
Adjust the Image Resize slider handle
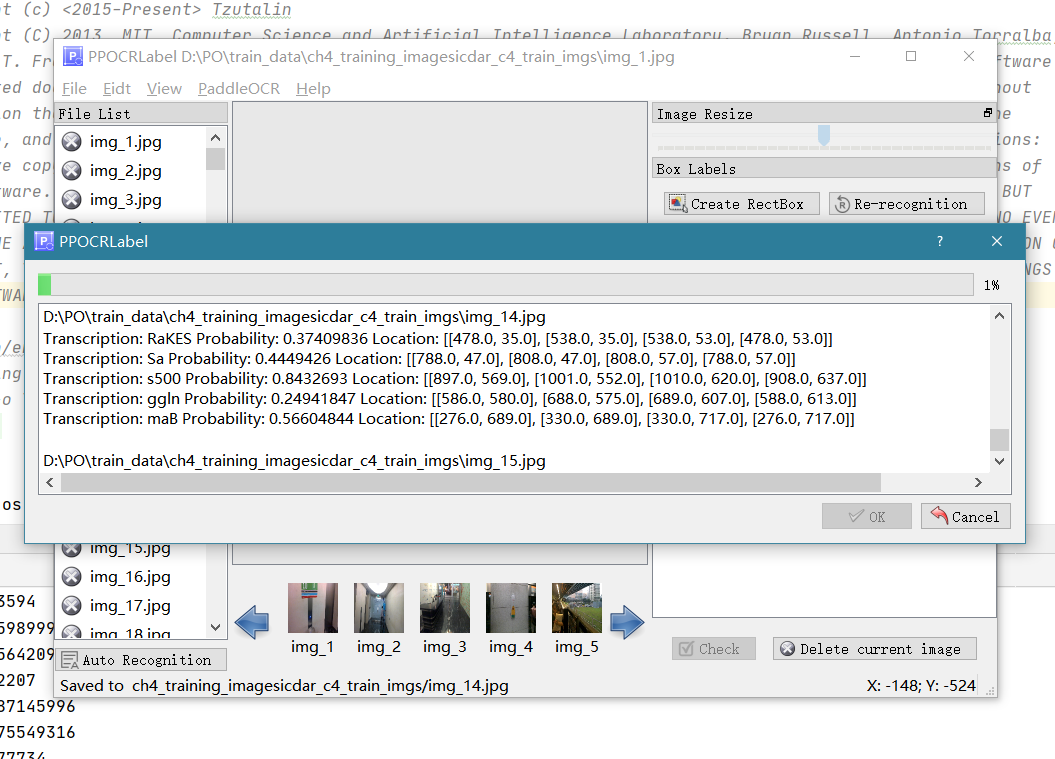point(824,135)
